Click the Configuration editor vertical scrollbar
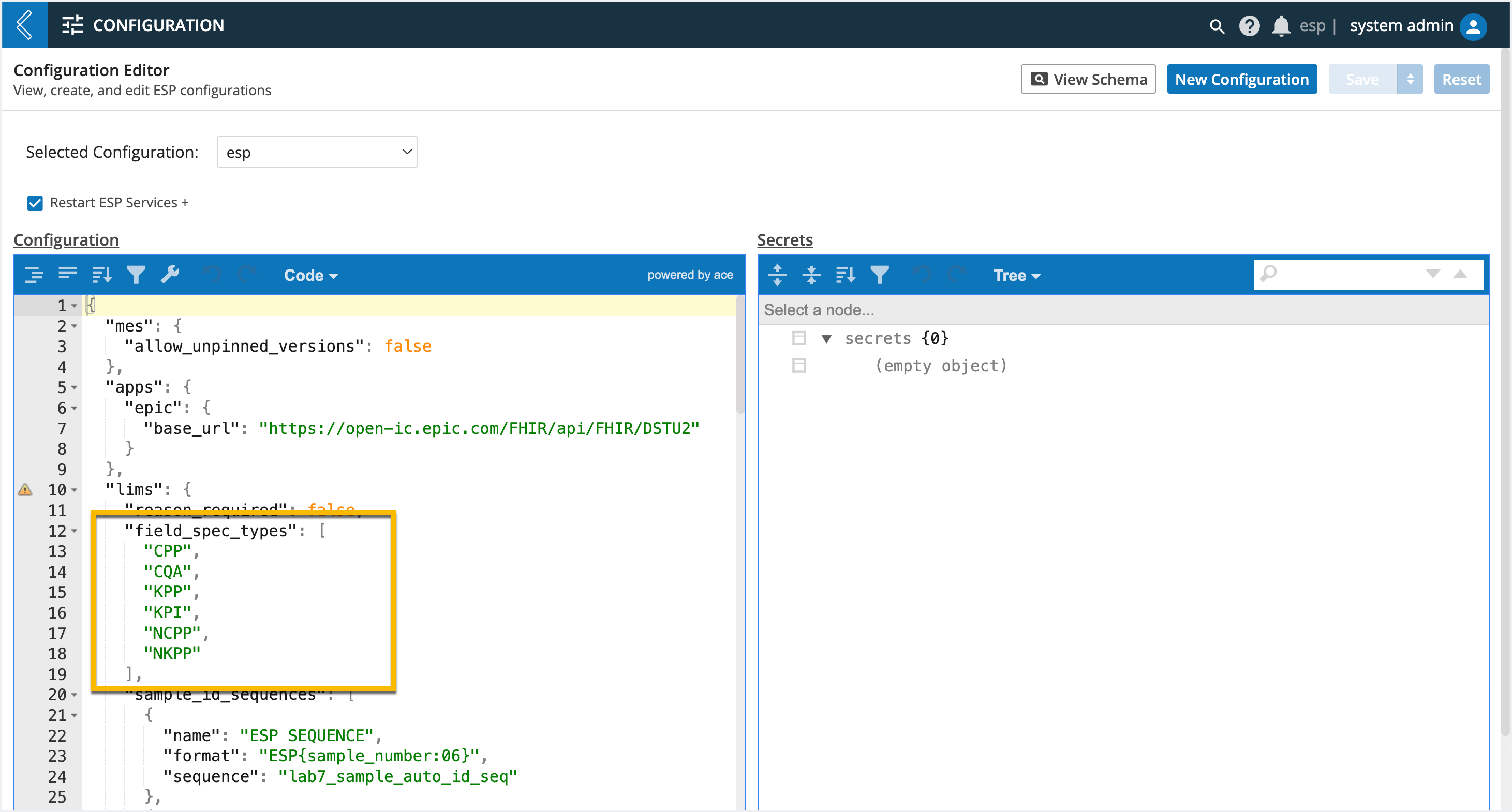1512x812 pixels. click(x=741, y=355)
